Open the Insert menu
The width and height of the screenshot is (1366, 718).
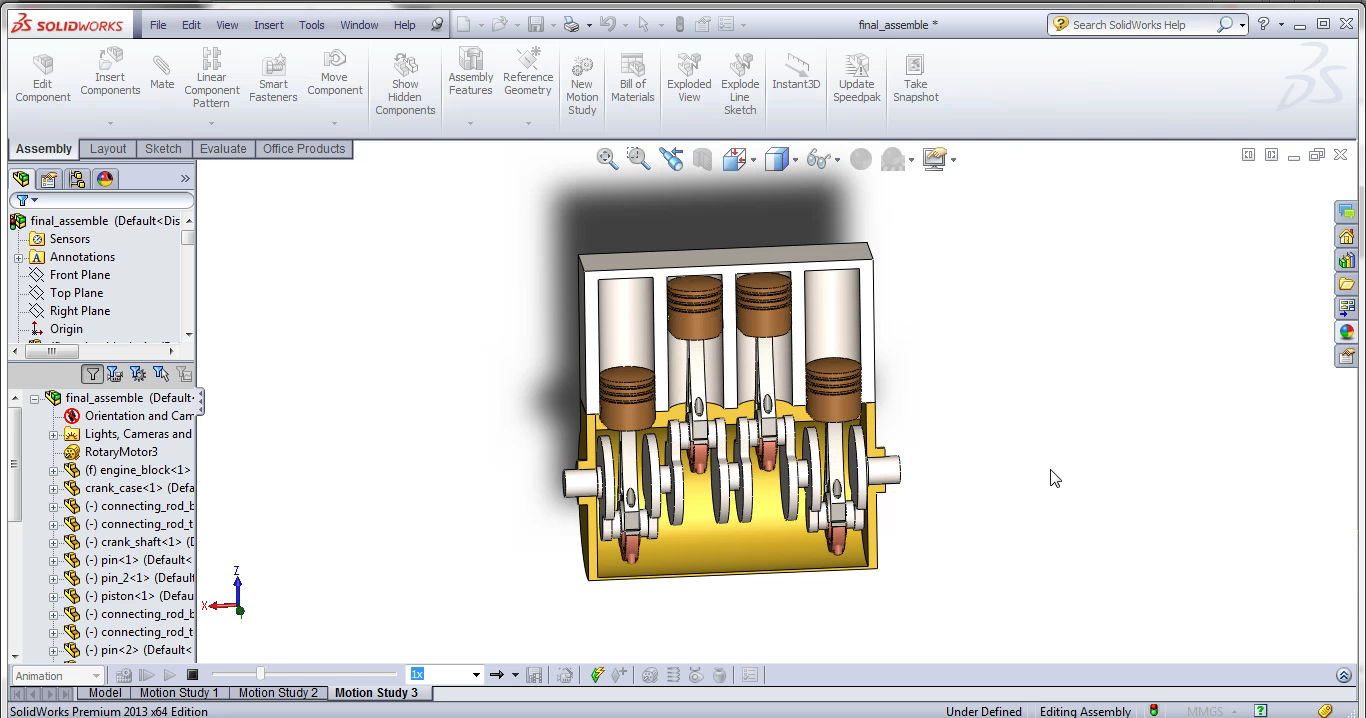[x=268, y=25]
